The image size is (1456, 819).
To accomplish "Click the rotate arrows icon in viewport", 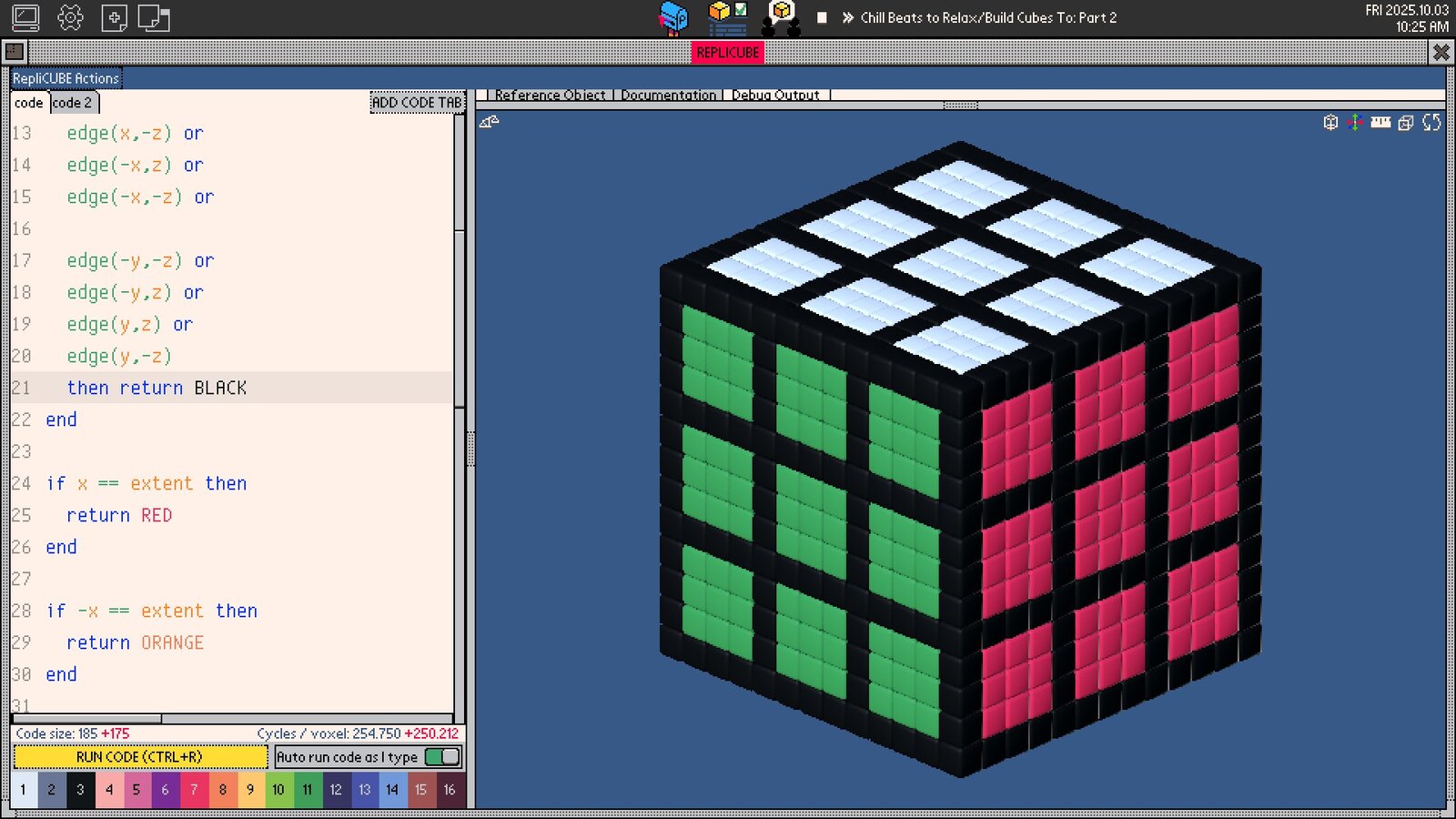I will point(1431,122).
